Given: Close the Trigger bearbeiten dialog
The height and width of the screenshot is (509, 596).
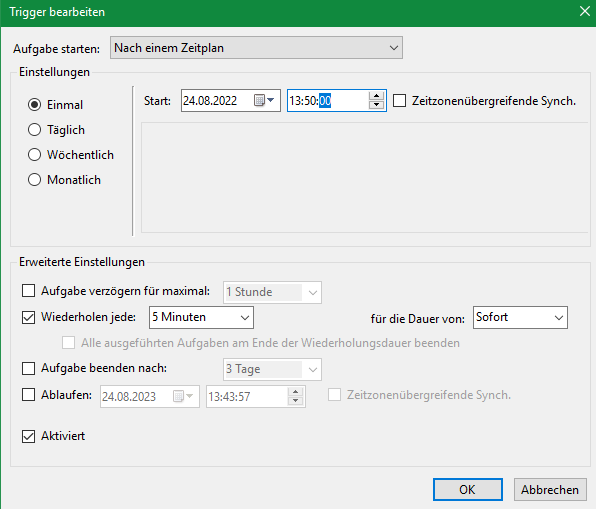Looking at the screenshot, I should (x=585, y=11).
